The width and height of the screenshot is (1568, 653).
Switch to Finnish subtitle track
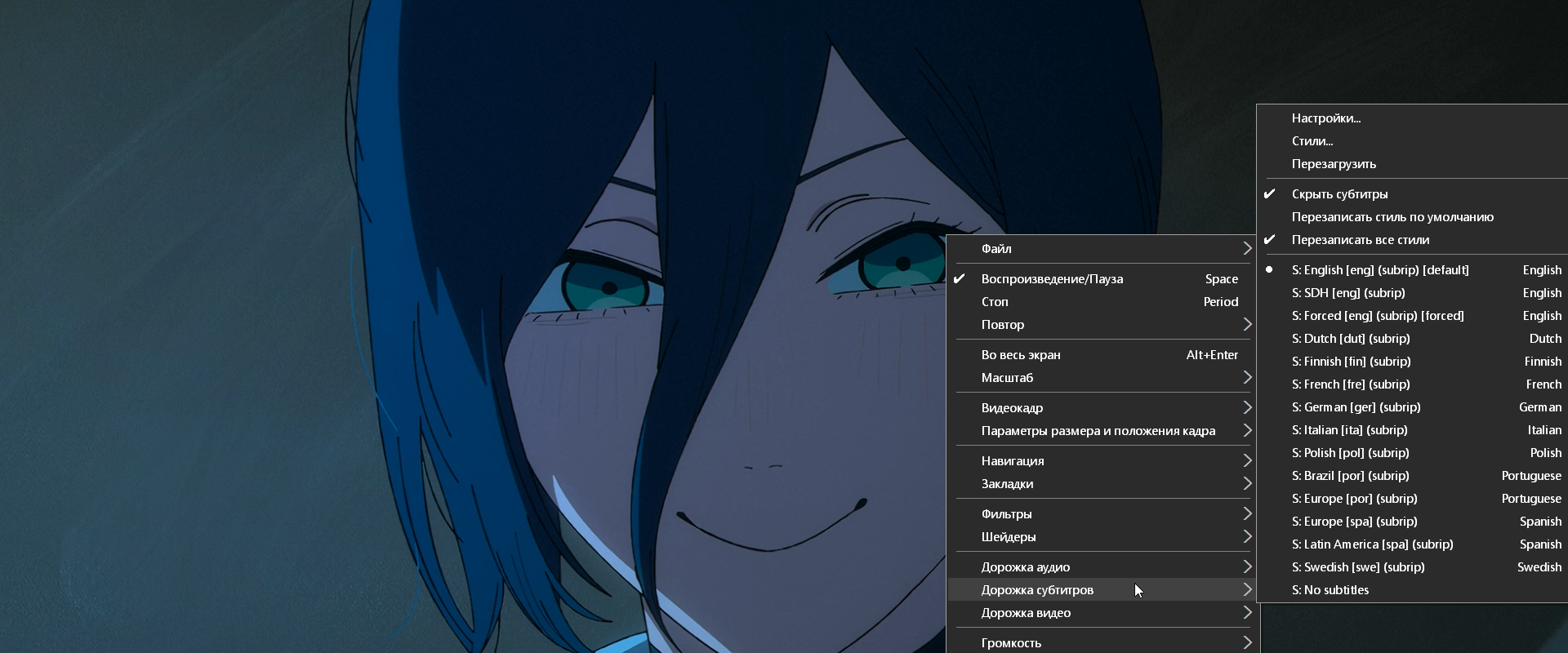[1413, 362]
